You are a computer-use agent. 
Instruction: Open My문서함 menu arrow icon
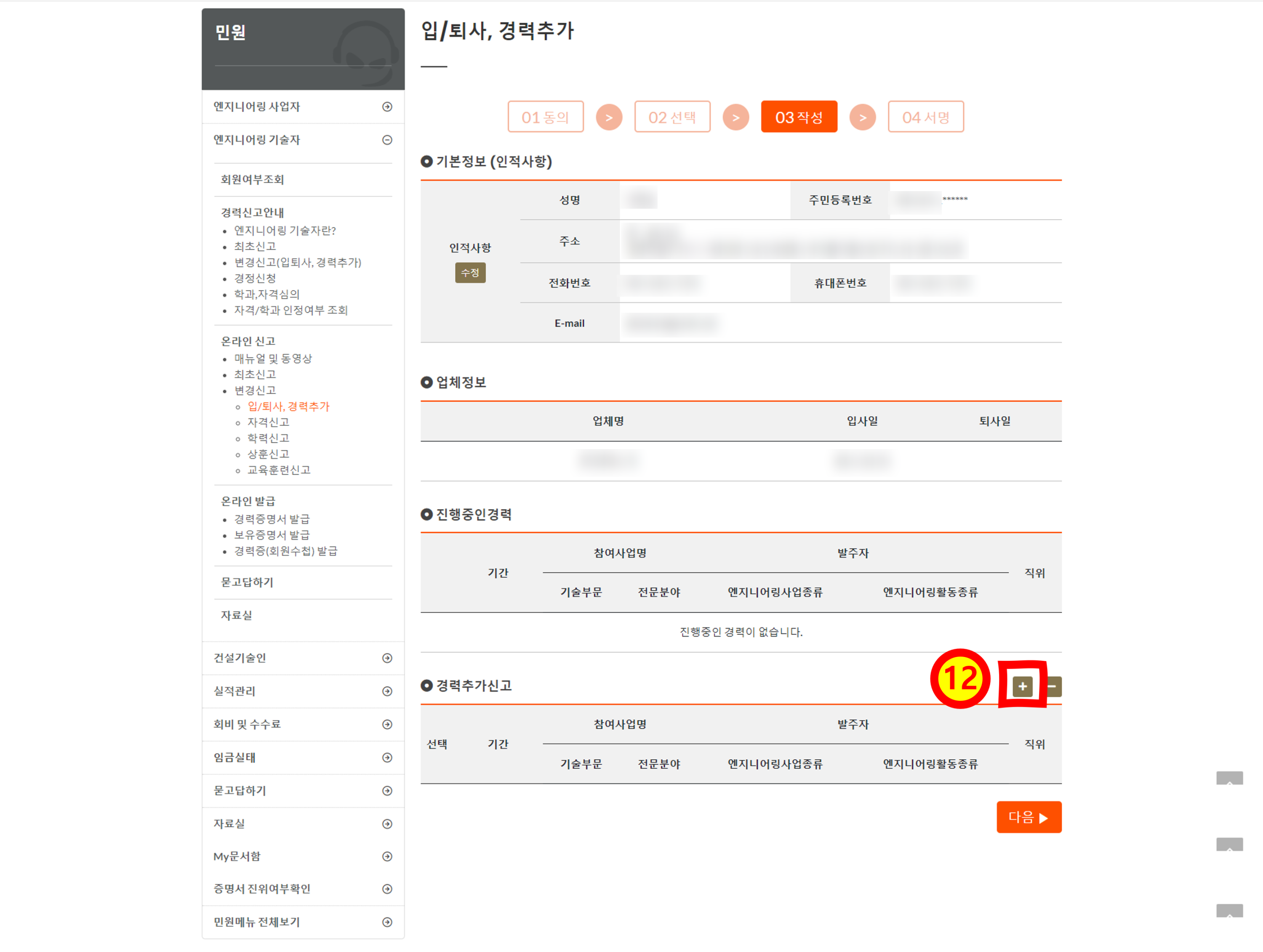[387, 856]
